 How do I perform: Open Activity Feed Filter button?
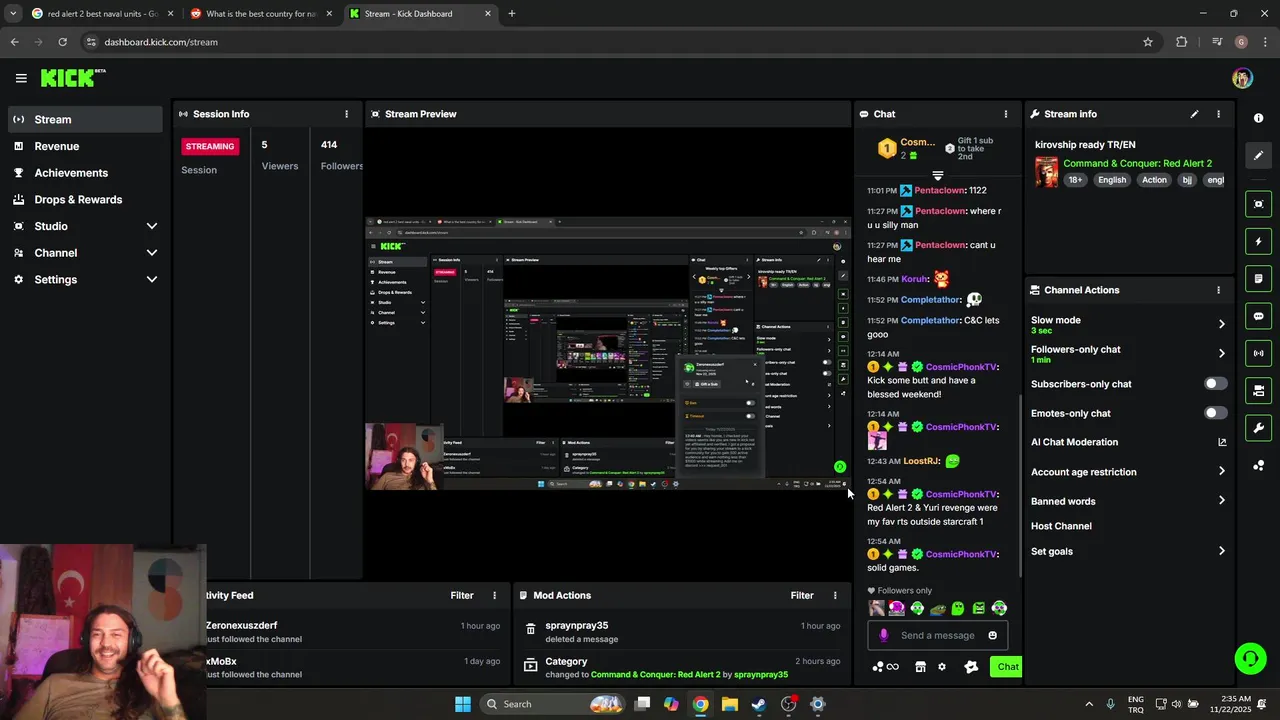[x=461, y=595]
